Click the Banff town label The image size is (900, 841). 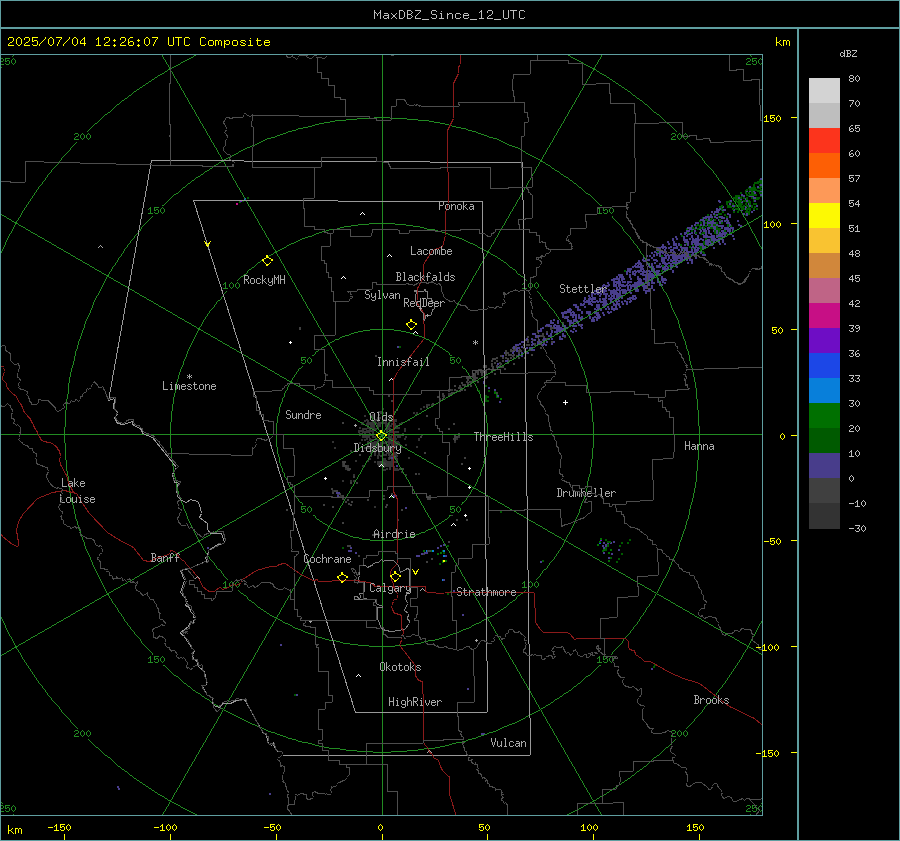165,558
